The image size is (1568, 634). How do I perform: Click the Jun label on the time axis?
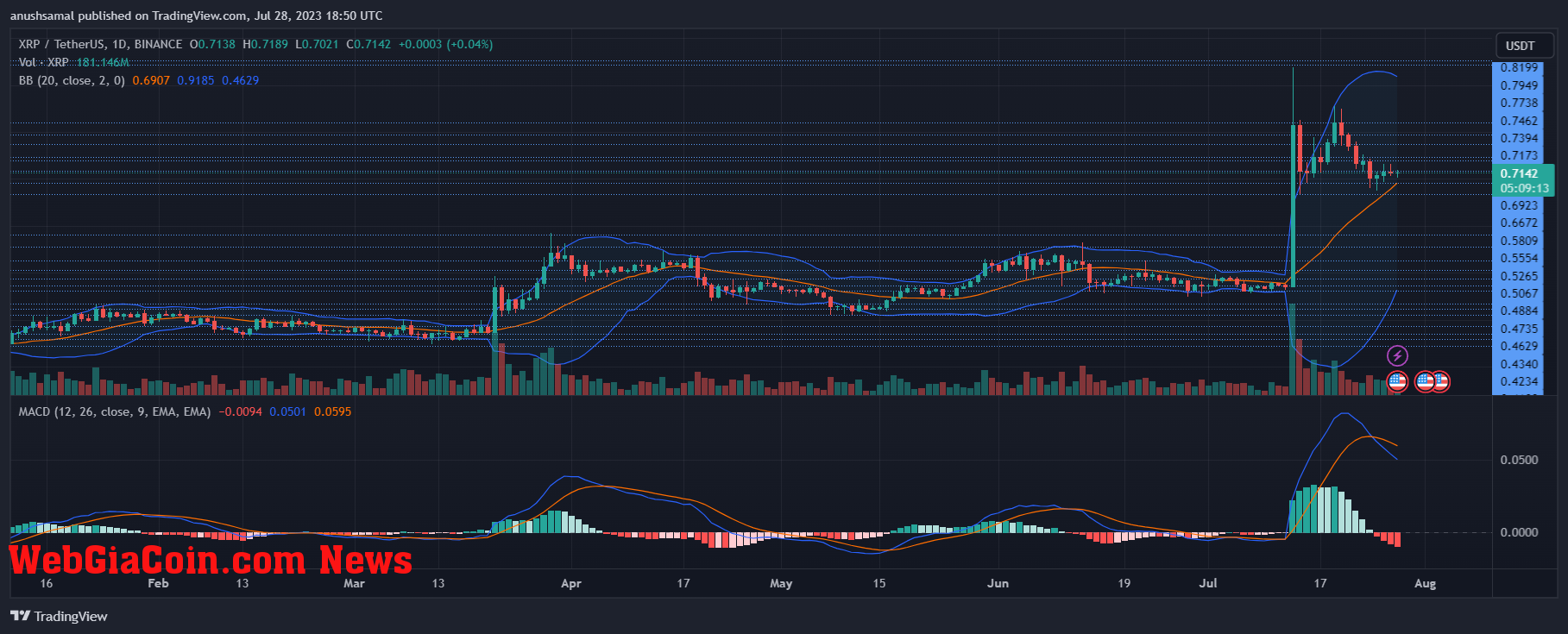pyautogui.click(x=998, y=584)
